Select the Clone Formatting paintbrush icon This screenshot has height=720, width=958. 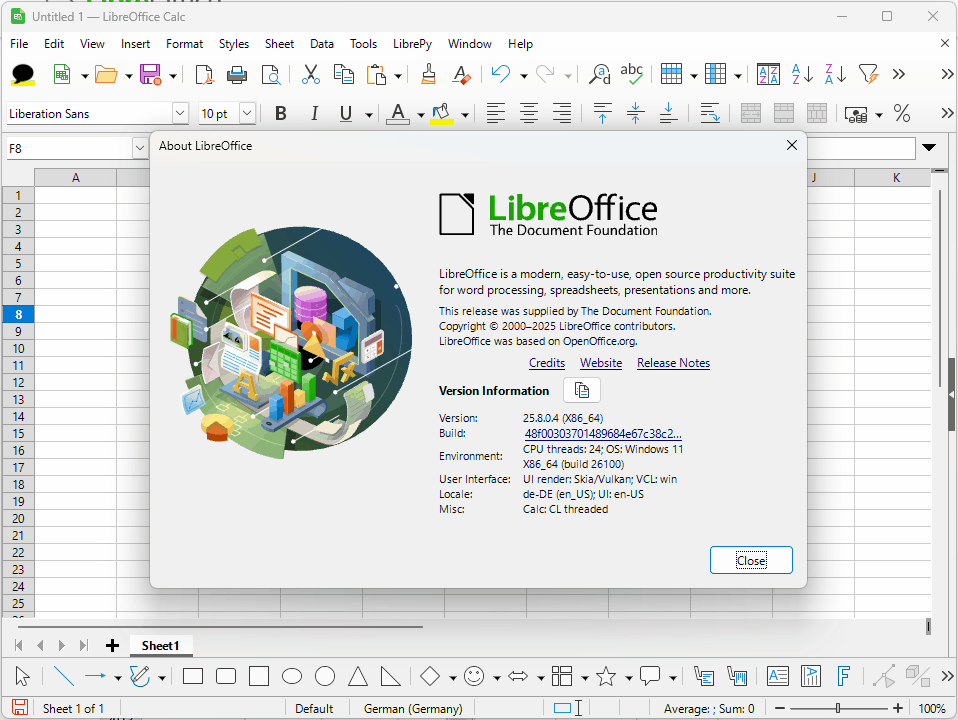tap(429, 75)
